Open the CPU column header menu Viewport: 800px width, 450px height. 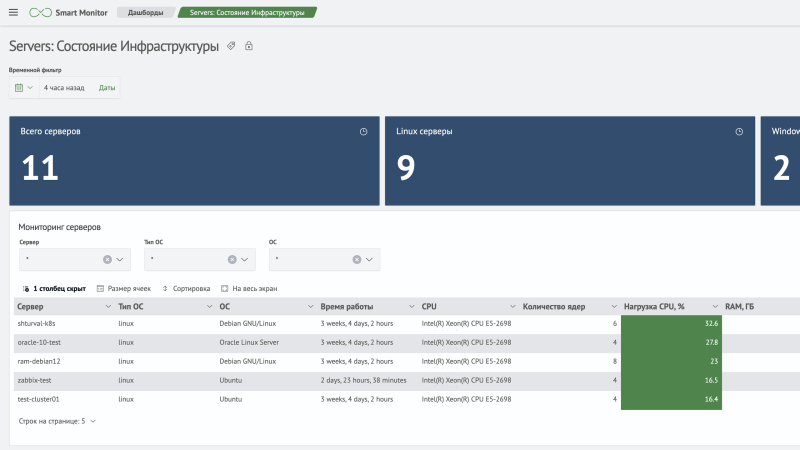click(x=512, y=307)
